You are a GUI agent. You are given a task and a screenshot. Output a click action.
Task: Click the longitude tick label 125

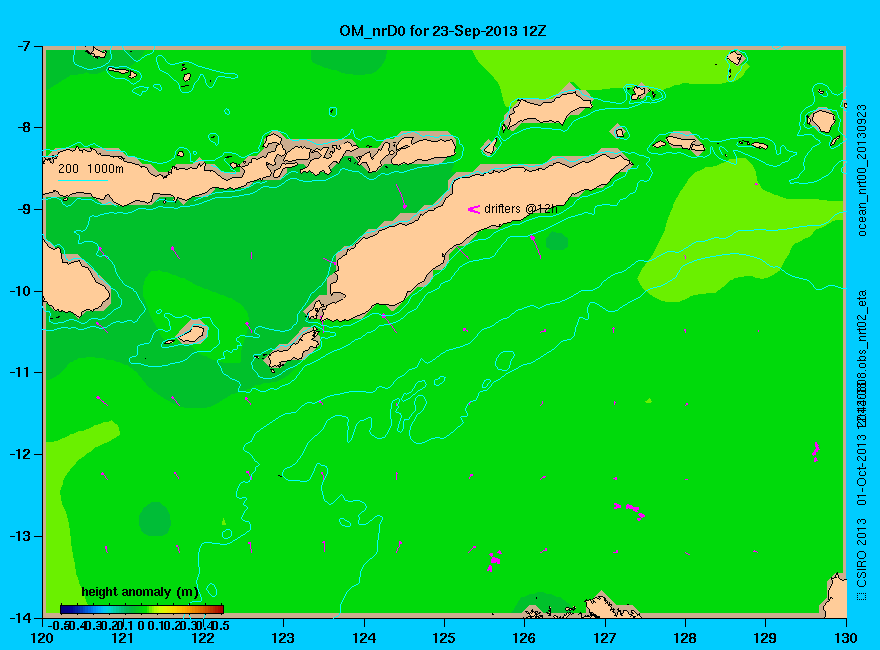pyautogui.click(x=444, y=638)
